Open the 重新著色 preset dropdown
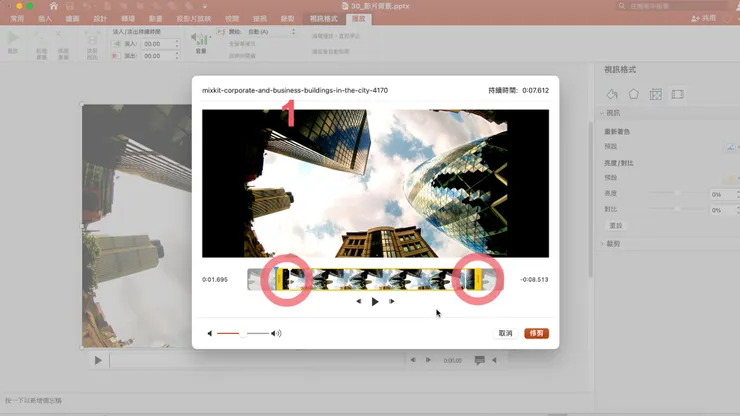 [732, 147]
